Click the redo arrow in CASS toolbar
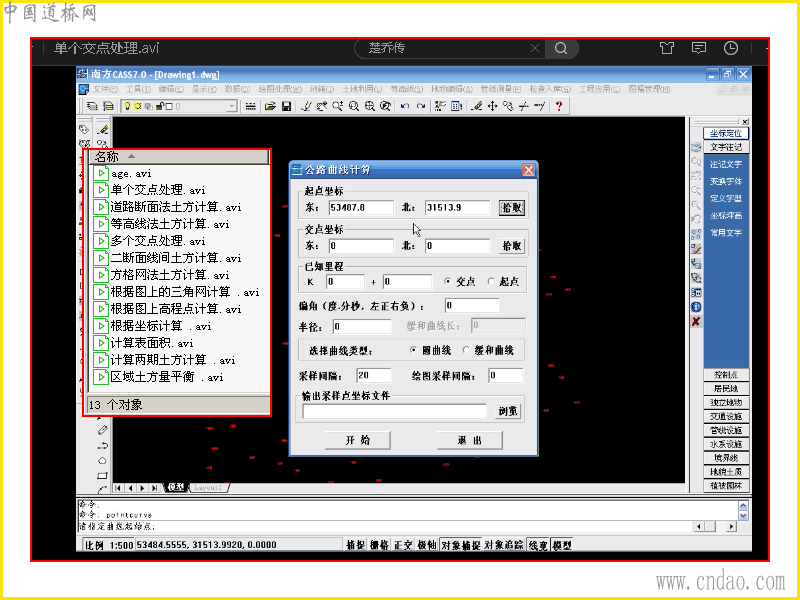Screen dimensions: 800x600 point(421,106)
